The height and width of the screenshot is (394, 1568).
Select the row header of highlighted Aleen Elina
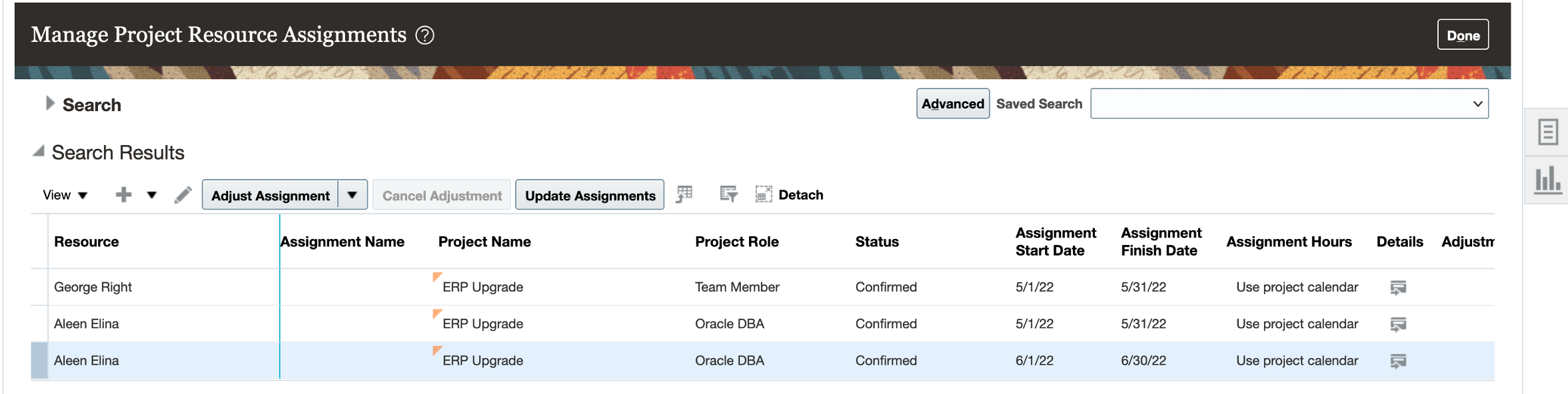tap(39, 361)
